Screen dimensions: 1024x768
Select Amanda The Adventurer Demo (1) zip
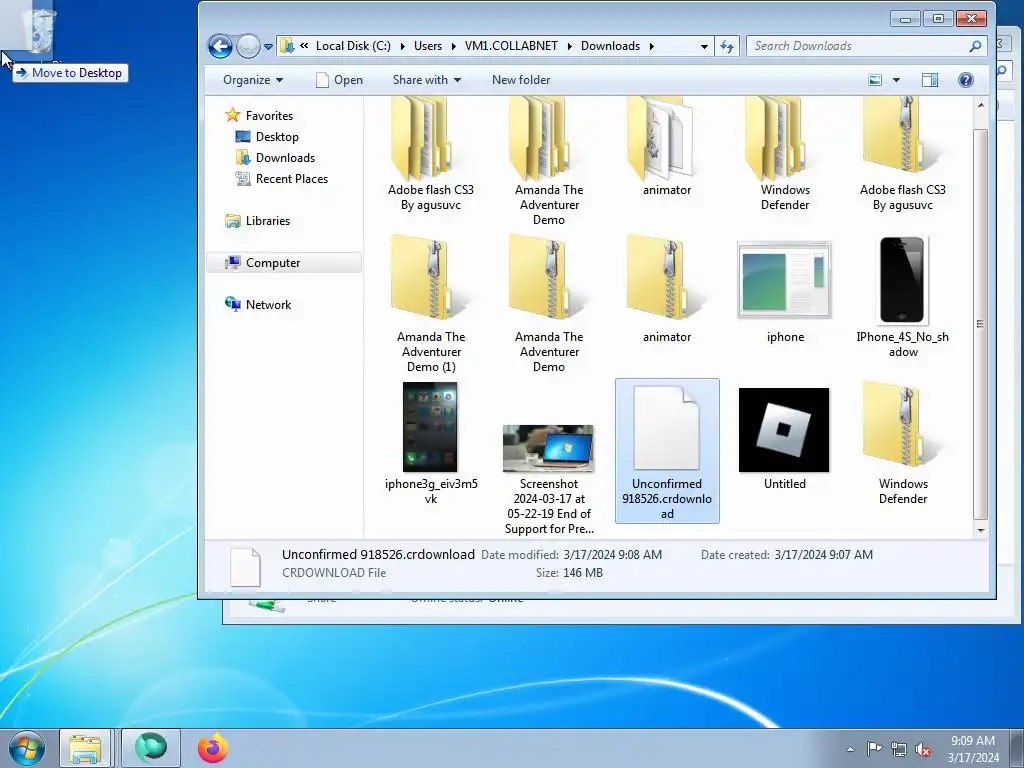click(x=430, y=304)
